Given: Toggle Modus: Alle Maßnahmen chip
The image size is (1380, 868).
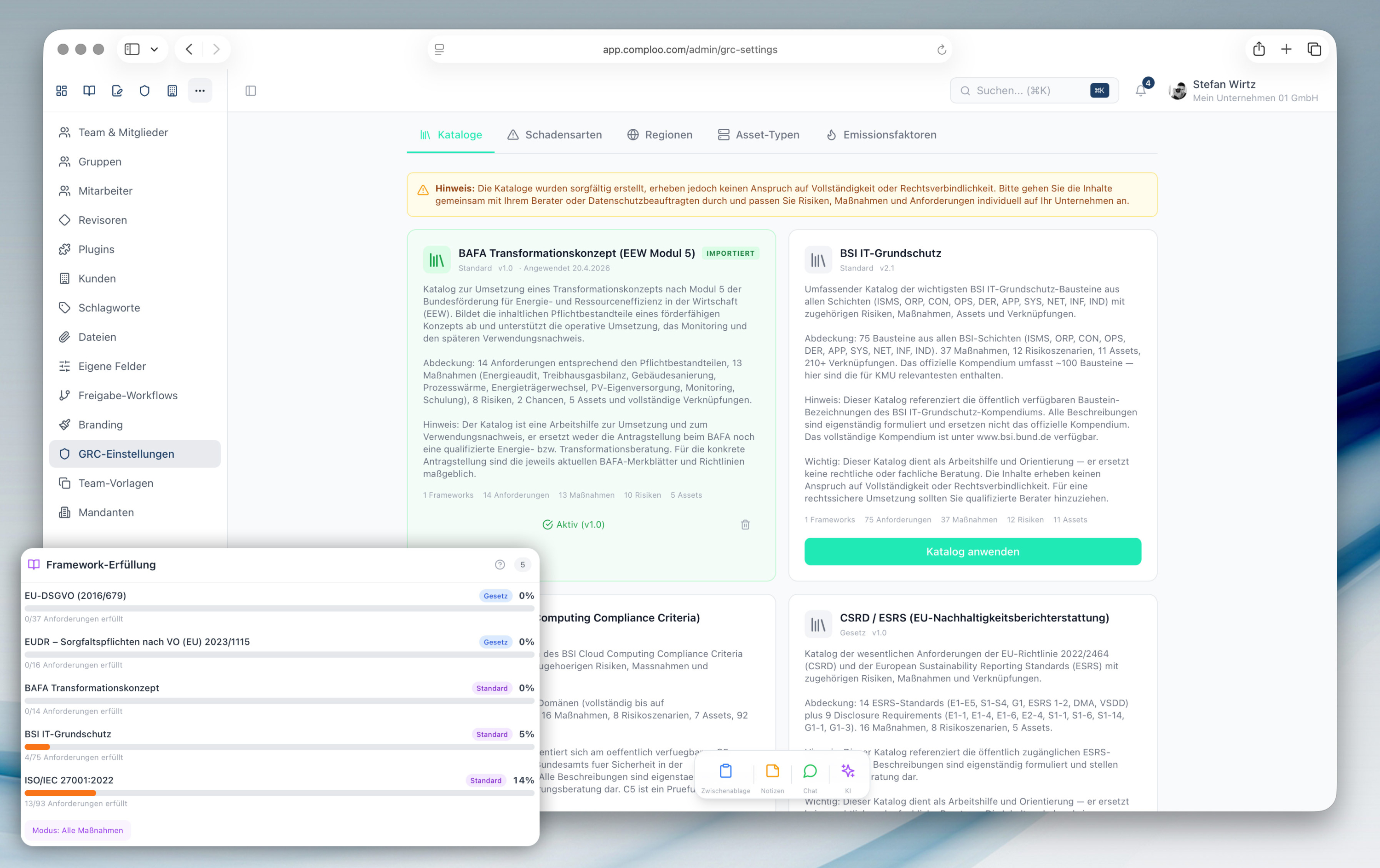Looking at the screenshot, I should 77,830.
